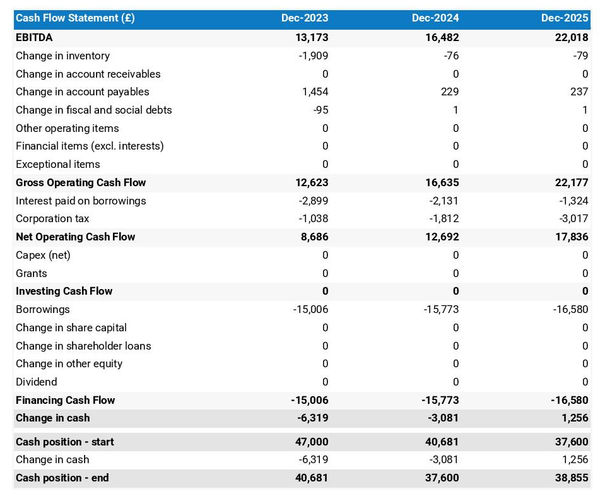This screenshot has width=600, height=496.
Task: Select Corporation tax value -3,017
Action: [573, 219]
